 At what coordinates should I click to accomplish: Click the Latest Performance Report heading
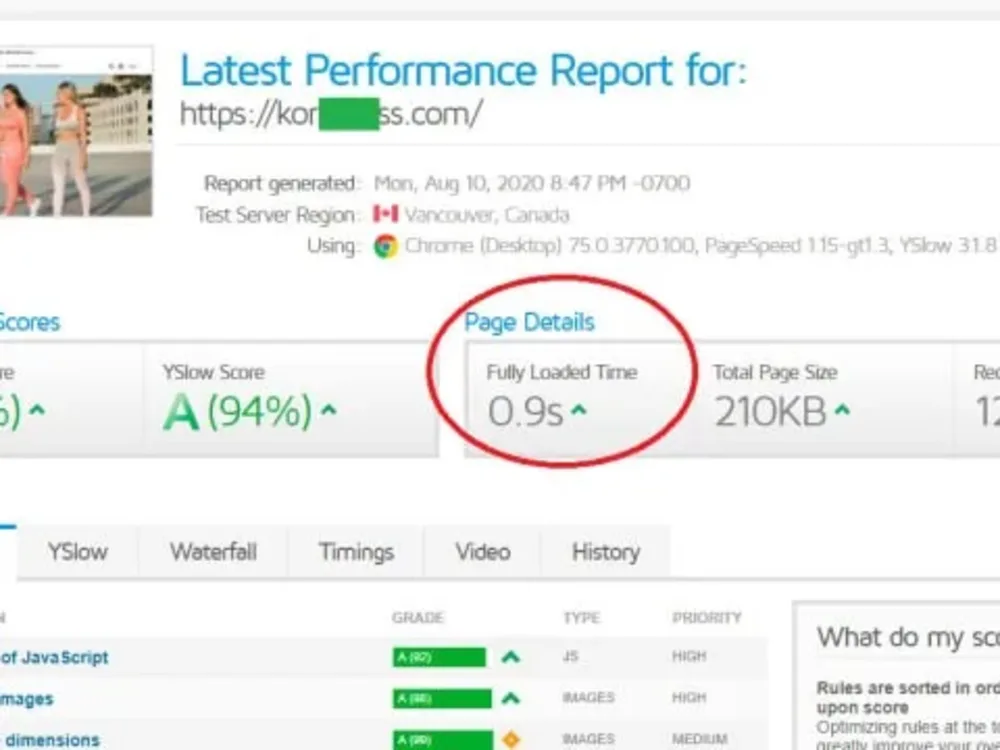point(463,70)
